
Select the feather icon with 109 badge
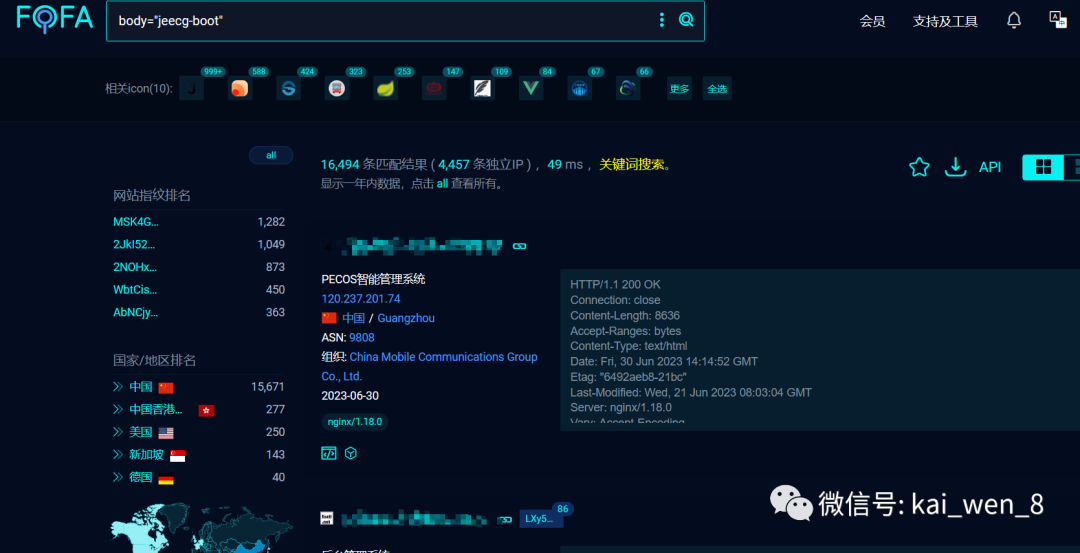click(483, 88)
